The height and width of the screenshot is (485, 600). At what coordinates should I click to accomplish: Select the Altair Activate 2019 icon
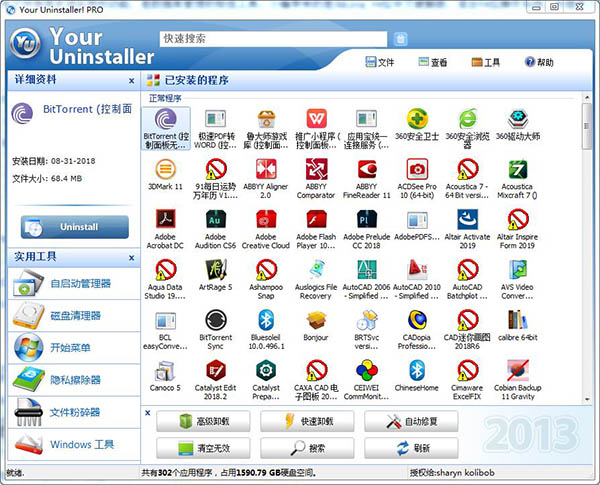pyautogui.click(x=468, y=219)
